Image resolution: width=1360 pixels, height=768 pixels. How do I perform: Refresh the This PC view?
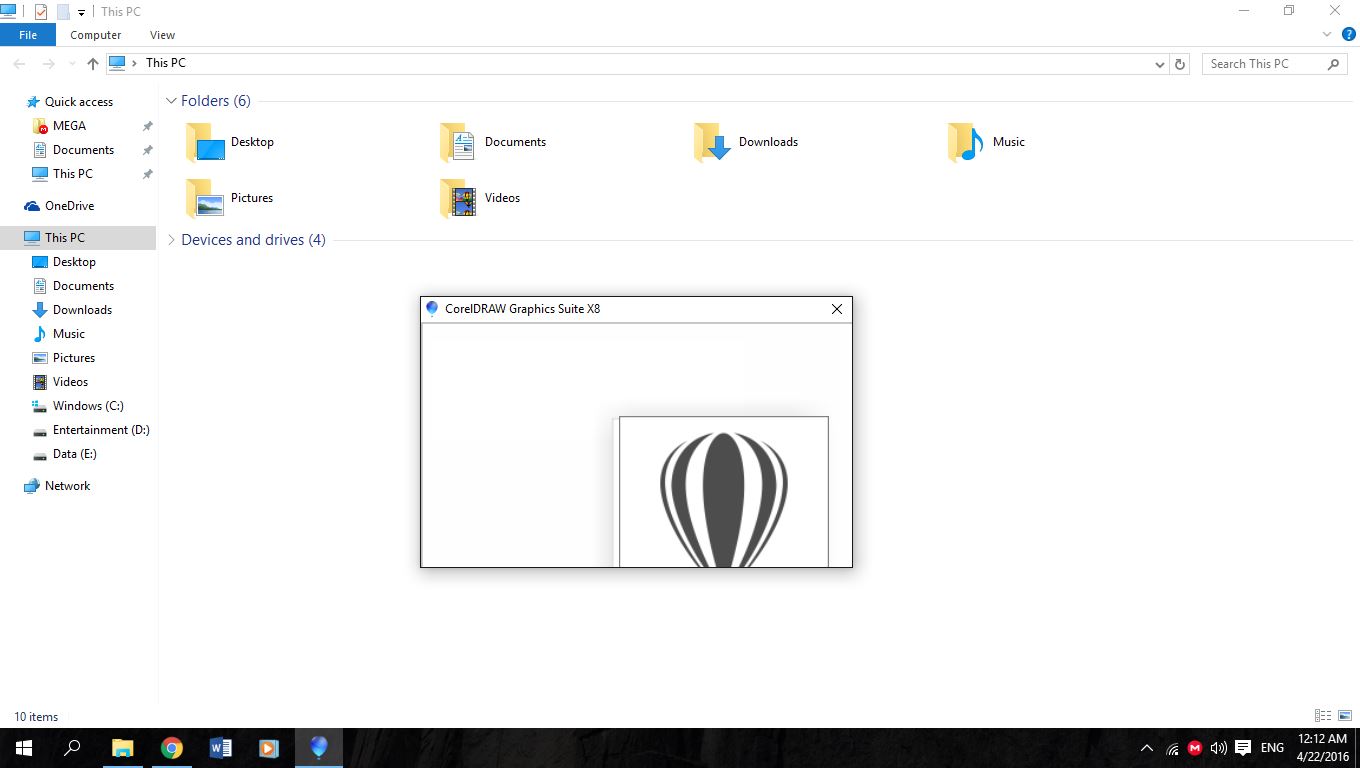coord(1180,63)
